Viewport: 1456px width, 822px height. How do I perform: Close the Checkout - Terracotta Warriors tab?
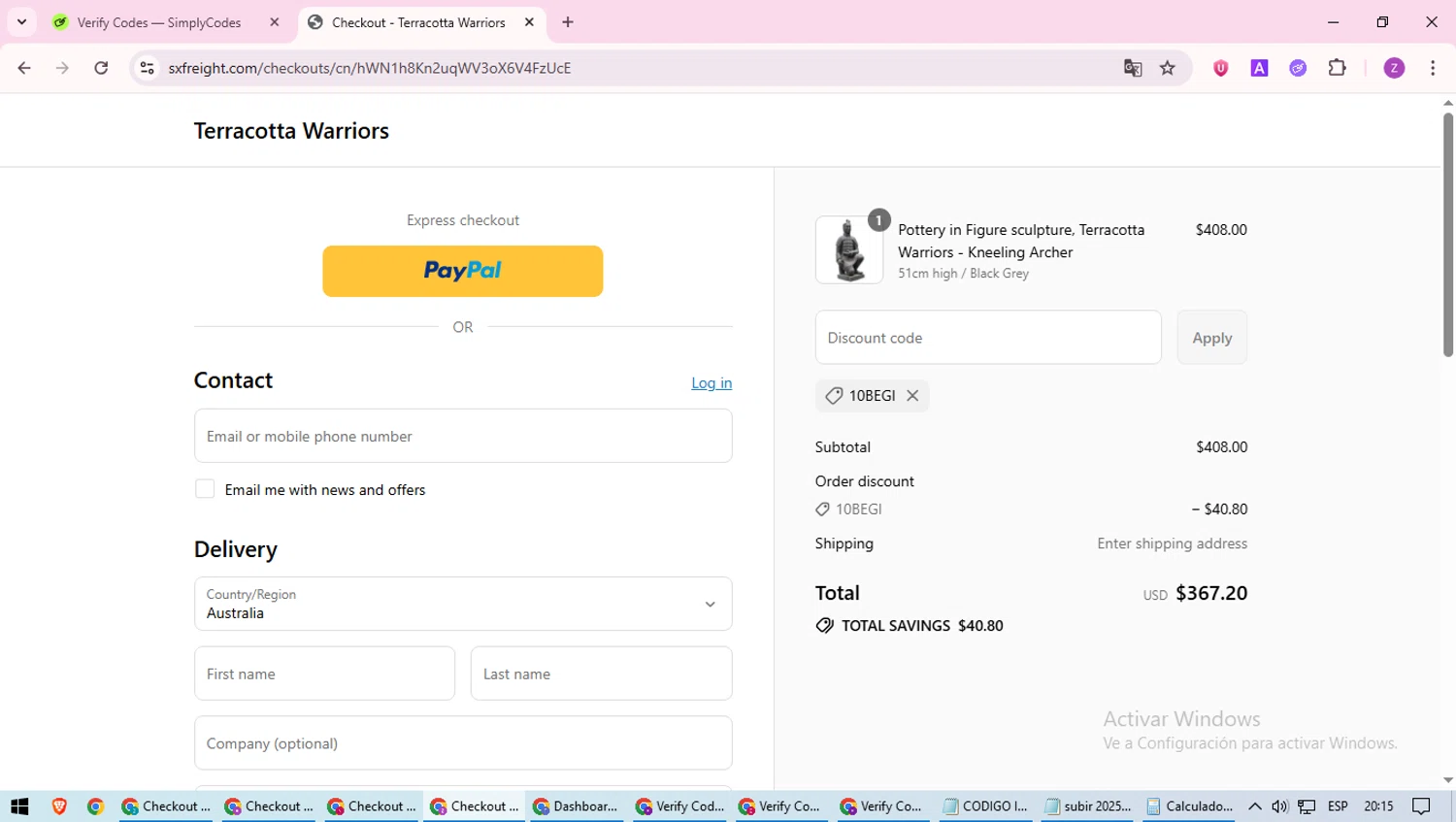529,22
